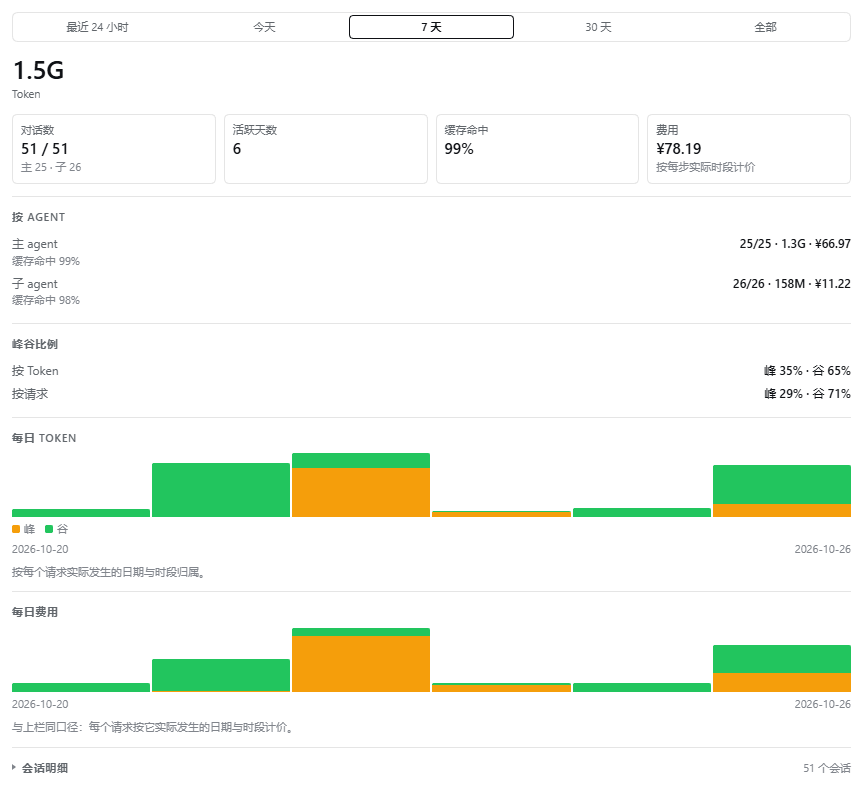Click the orange 峰 legend swatch

(x=16, y=529)
